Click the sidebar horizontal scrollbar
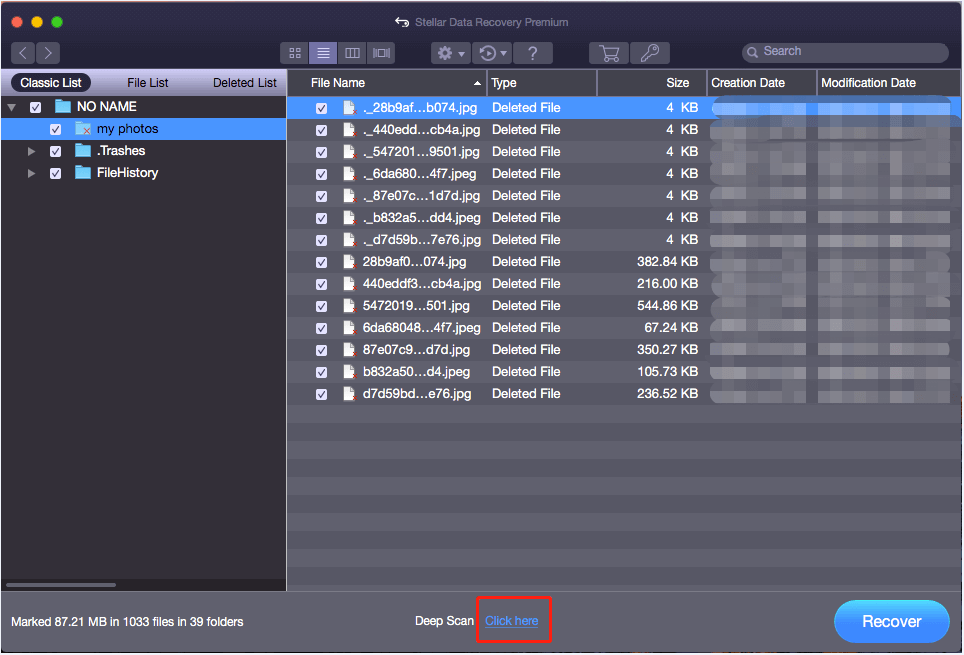This screenshot has height=655, width=964. pos(60,585)
